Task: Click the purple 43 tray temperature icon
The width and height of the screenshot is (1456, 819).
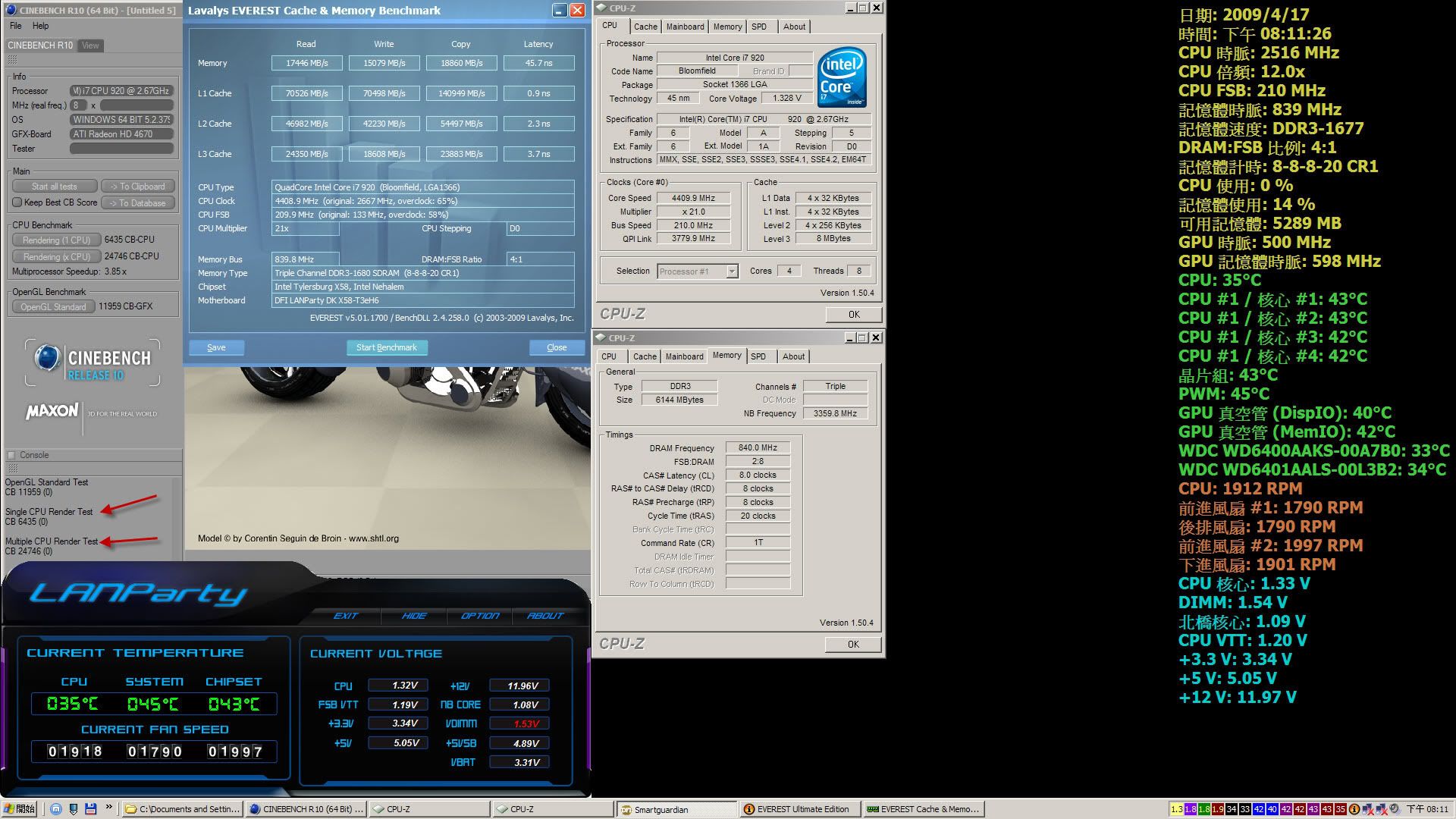Action: pyautogui.click(x=1313, y=809)
